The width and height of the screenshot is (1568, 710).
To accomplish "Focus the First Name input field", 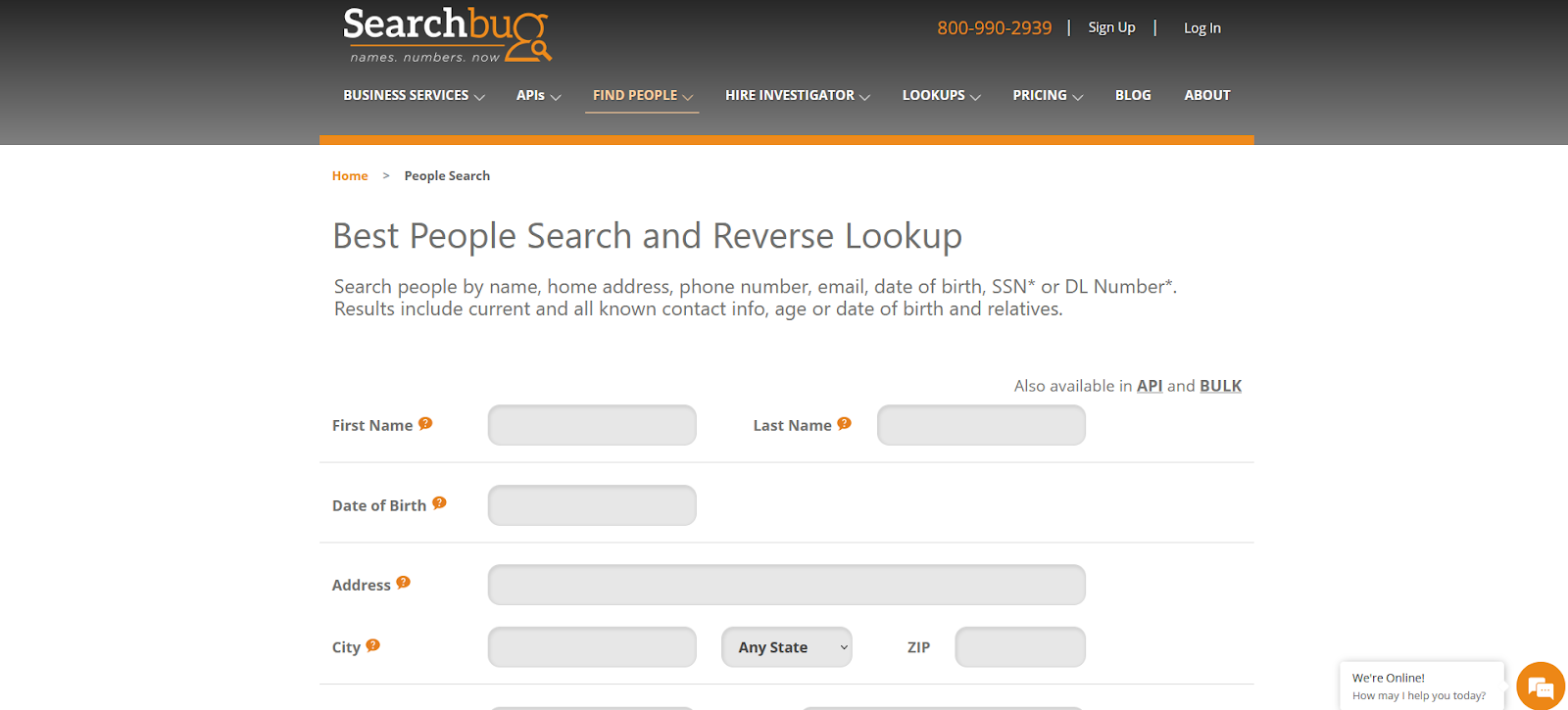I will pos(592,425).
